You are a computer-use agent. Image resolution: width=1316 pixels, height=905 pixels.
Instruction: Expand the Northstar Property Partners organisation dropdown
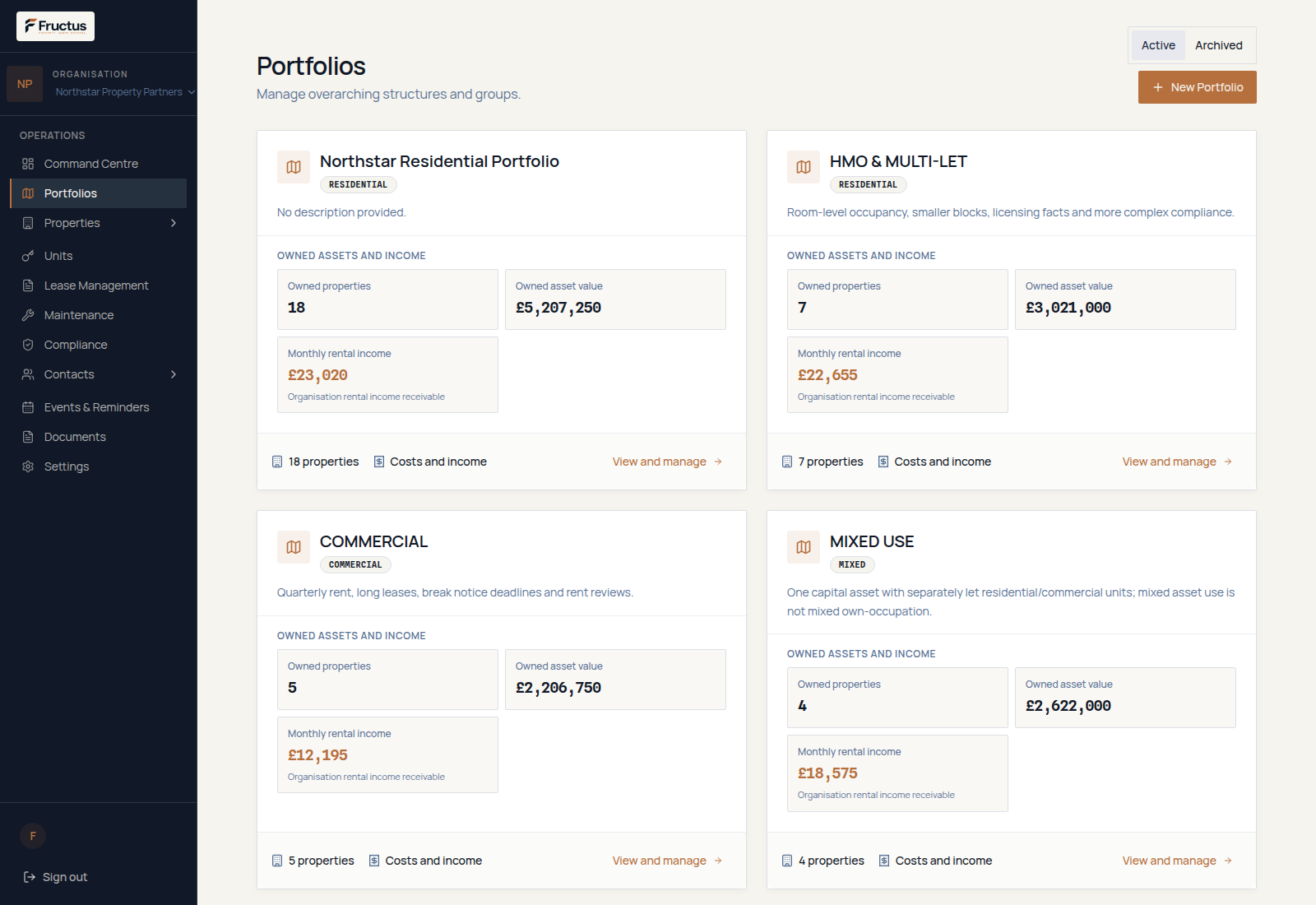tap(125, 92)
